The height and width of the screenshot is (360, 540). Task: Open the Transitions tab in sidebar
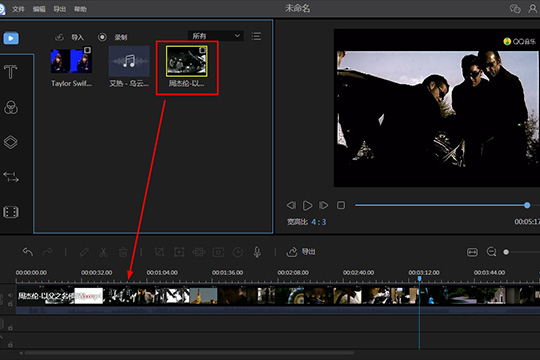[x=11, y=177]
